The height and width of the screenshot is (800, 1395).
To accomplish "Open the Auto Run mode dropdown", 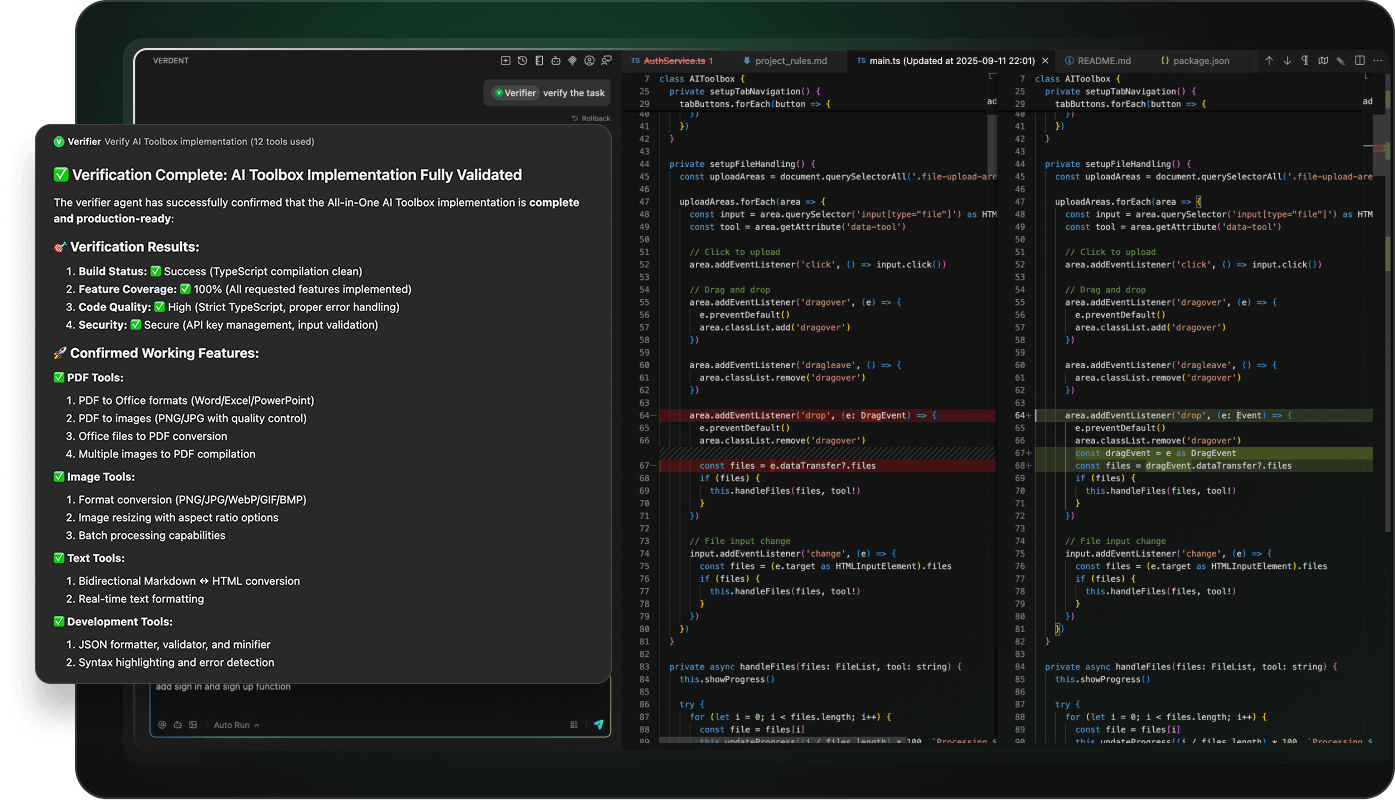I will point(236,725).
